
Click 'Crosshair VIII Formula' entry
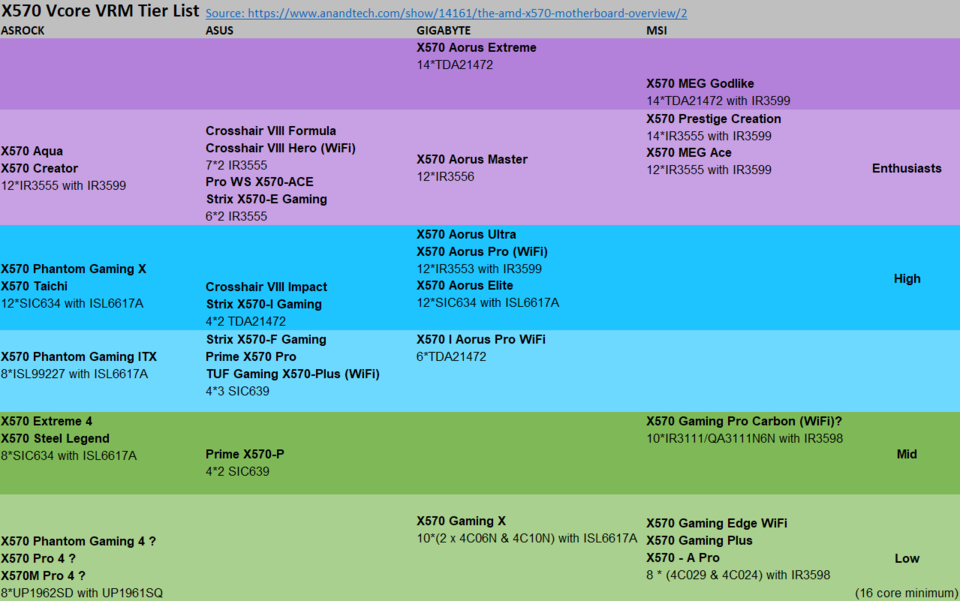click(271, 131)
